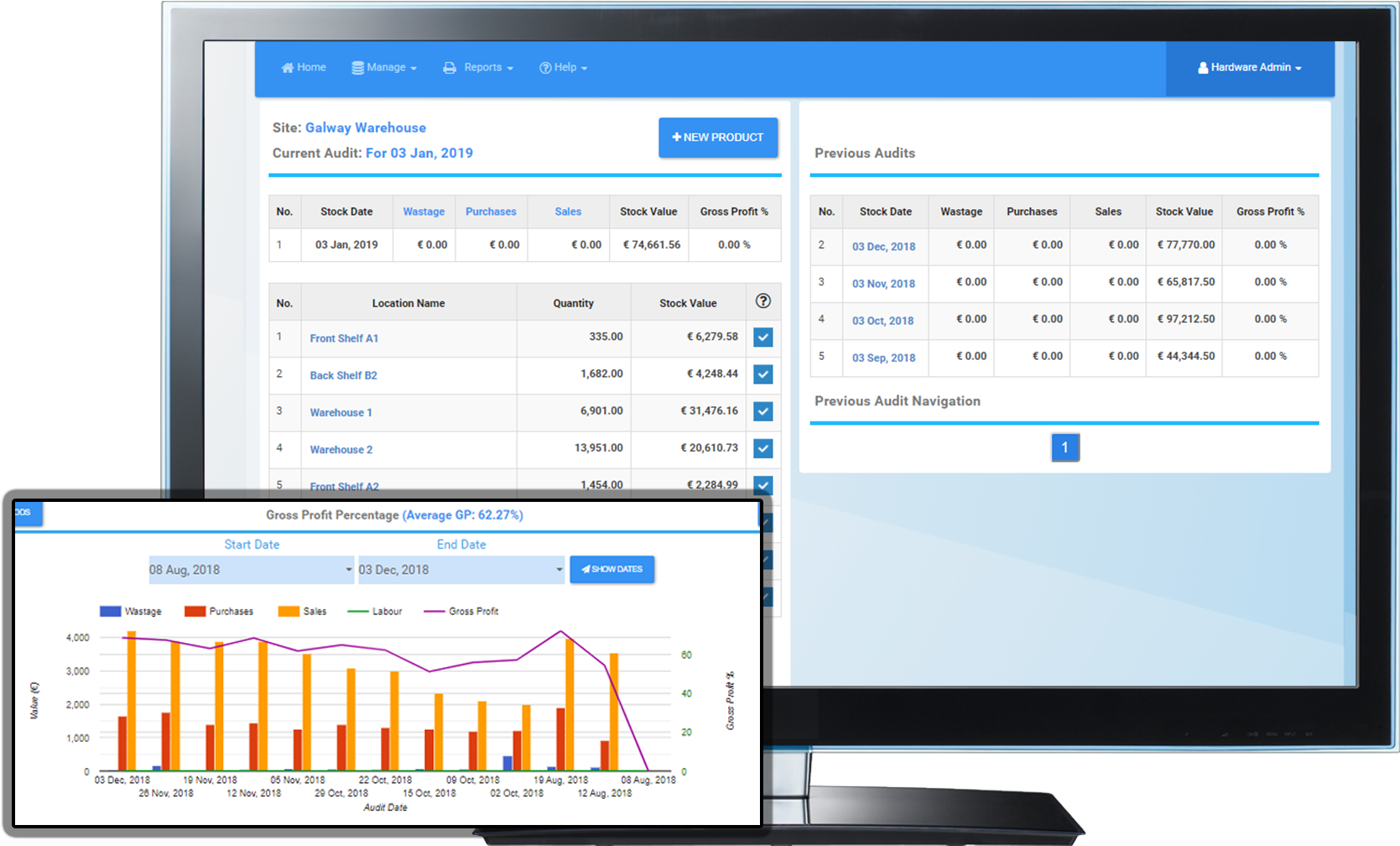
Task: Open the 03 Dec, 2018 audit link
Action: click(x=883, y=247)
